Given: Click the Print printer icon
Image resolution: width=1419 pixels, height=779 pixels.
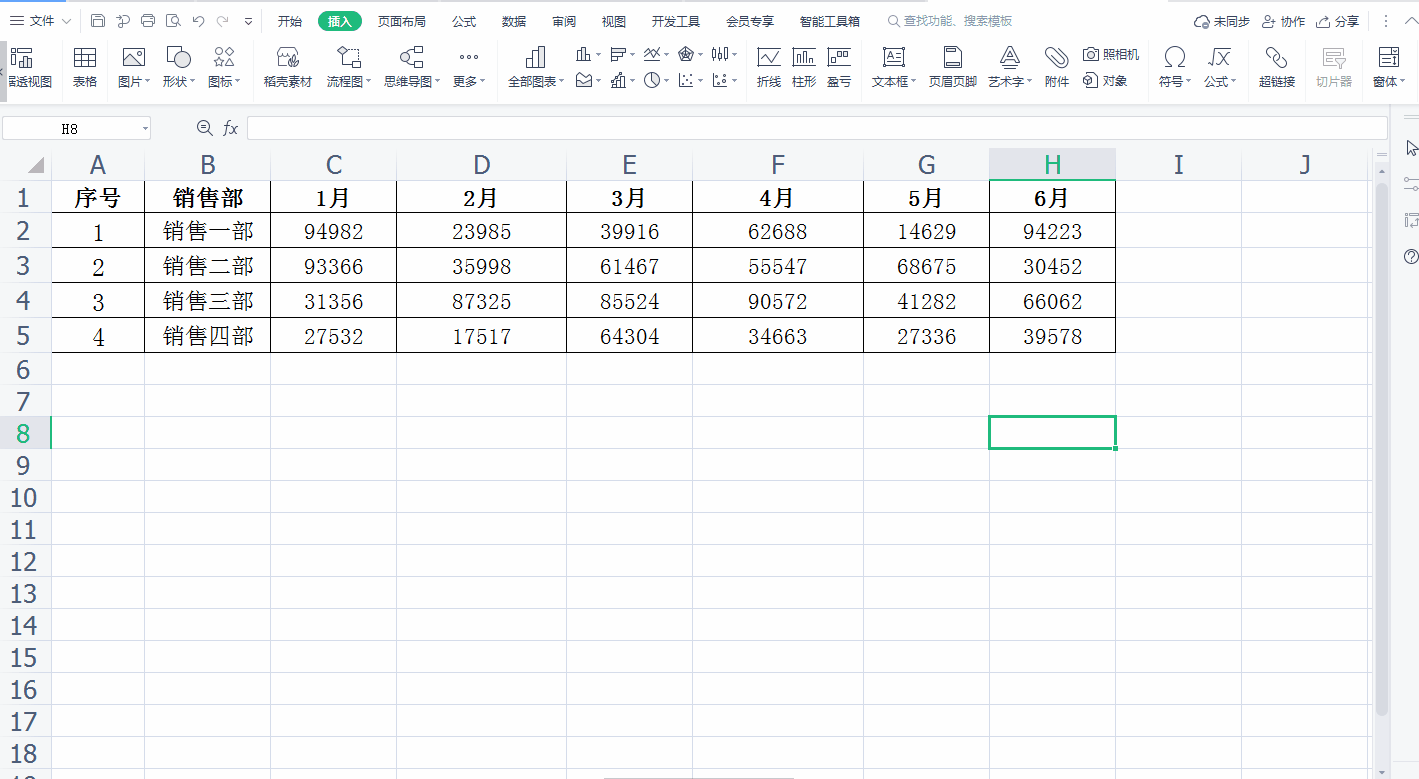Looking at the screenshot, I should coord(148,21).
